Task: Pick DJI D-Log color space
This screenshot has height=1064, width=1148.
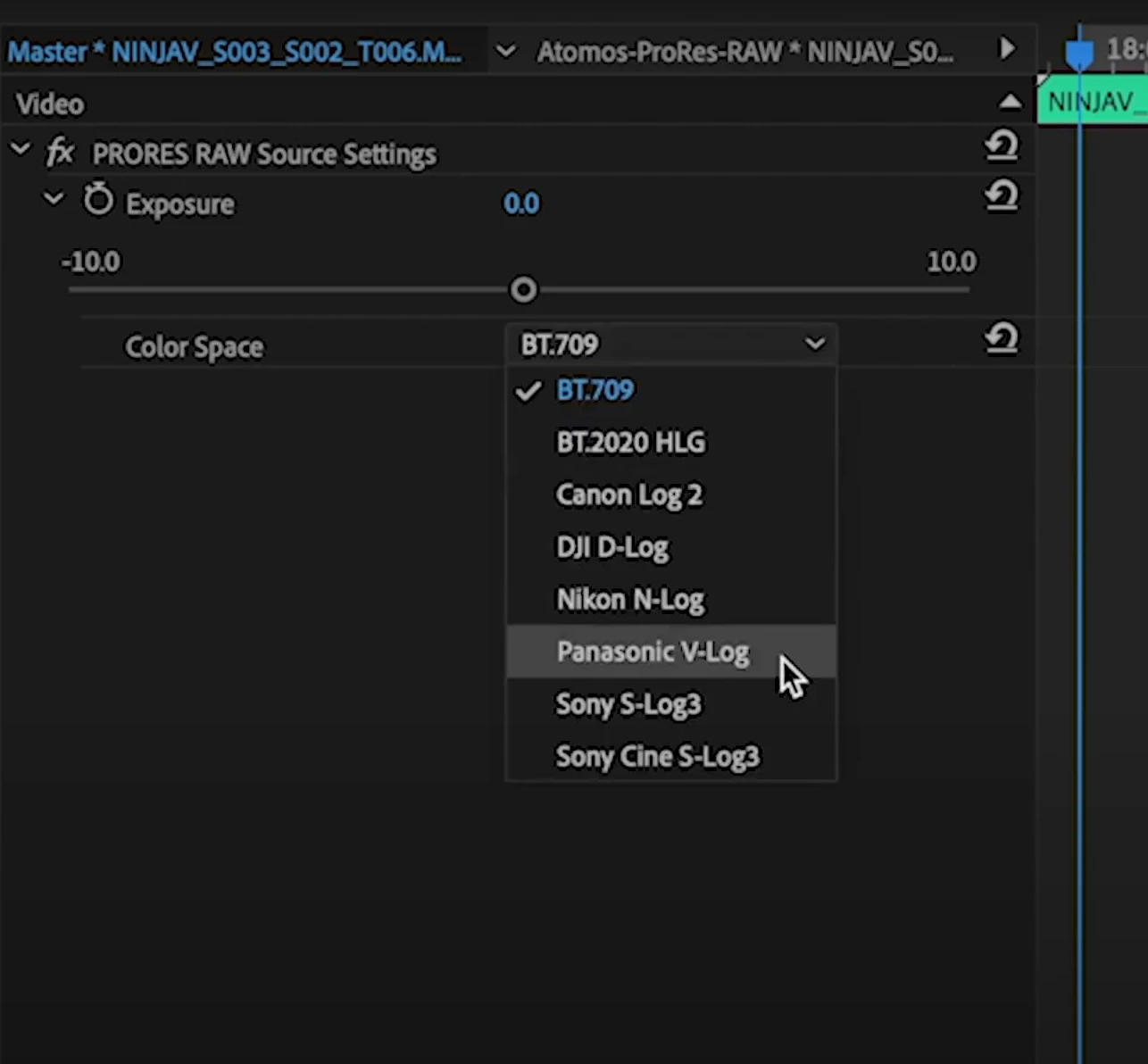Action: tap(670, 547)
